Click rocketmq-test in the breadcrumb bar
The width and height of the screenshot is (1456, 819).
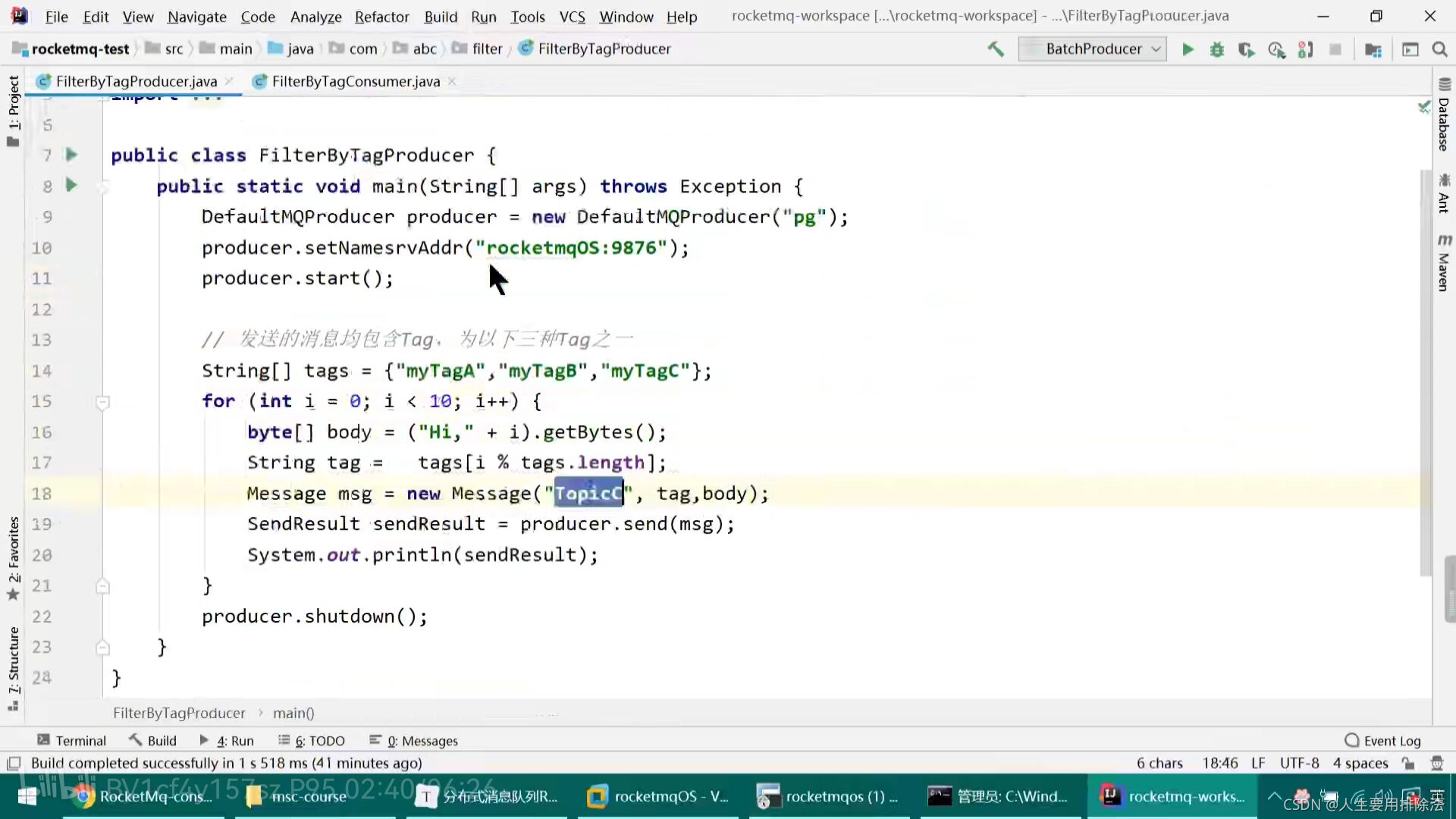(80, 49)
